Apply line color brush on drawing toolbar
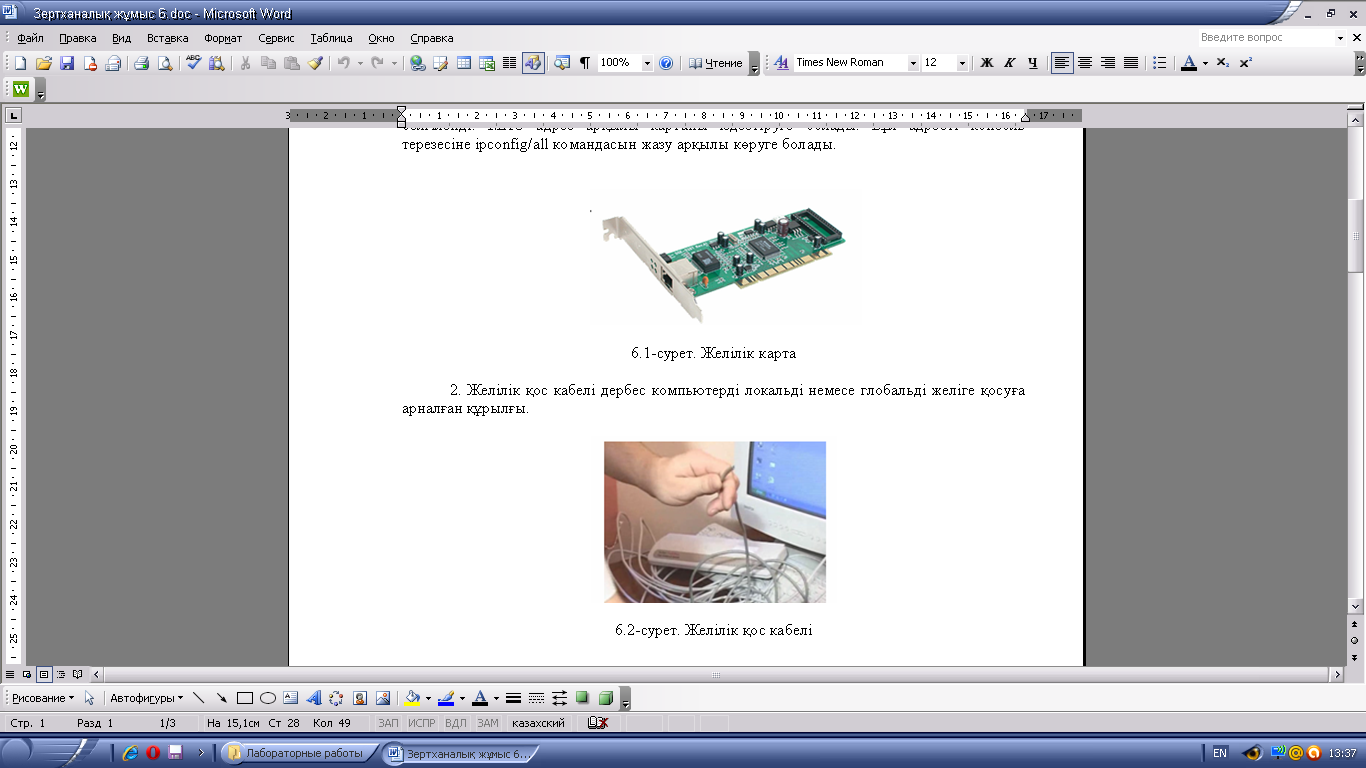Screen dimensions: 1366x768 [x=446, y=698]
